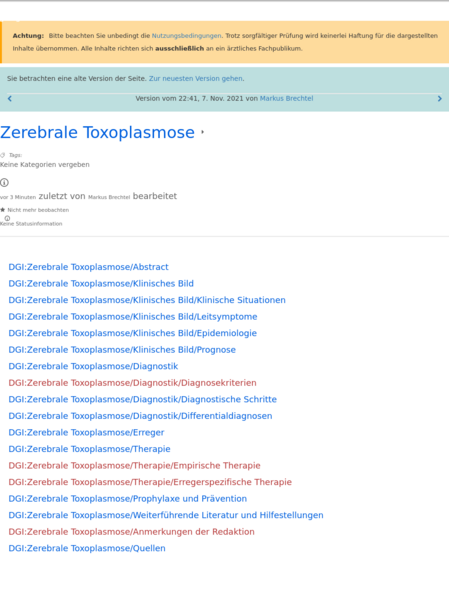Click the info icon above the edit info

click(x=4, y=183)
